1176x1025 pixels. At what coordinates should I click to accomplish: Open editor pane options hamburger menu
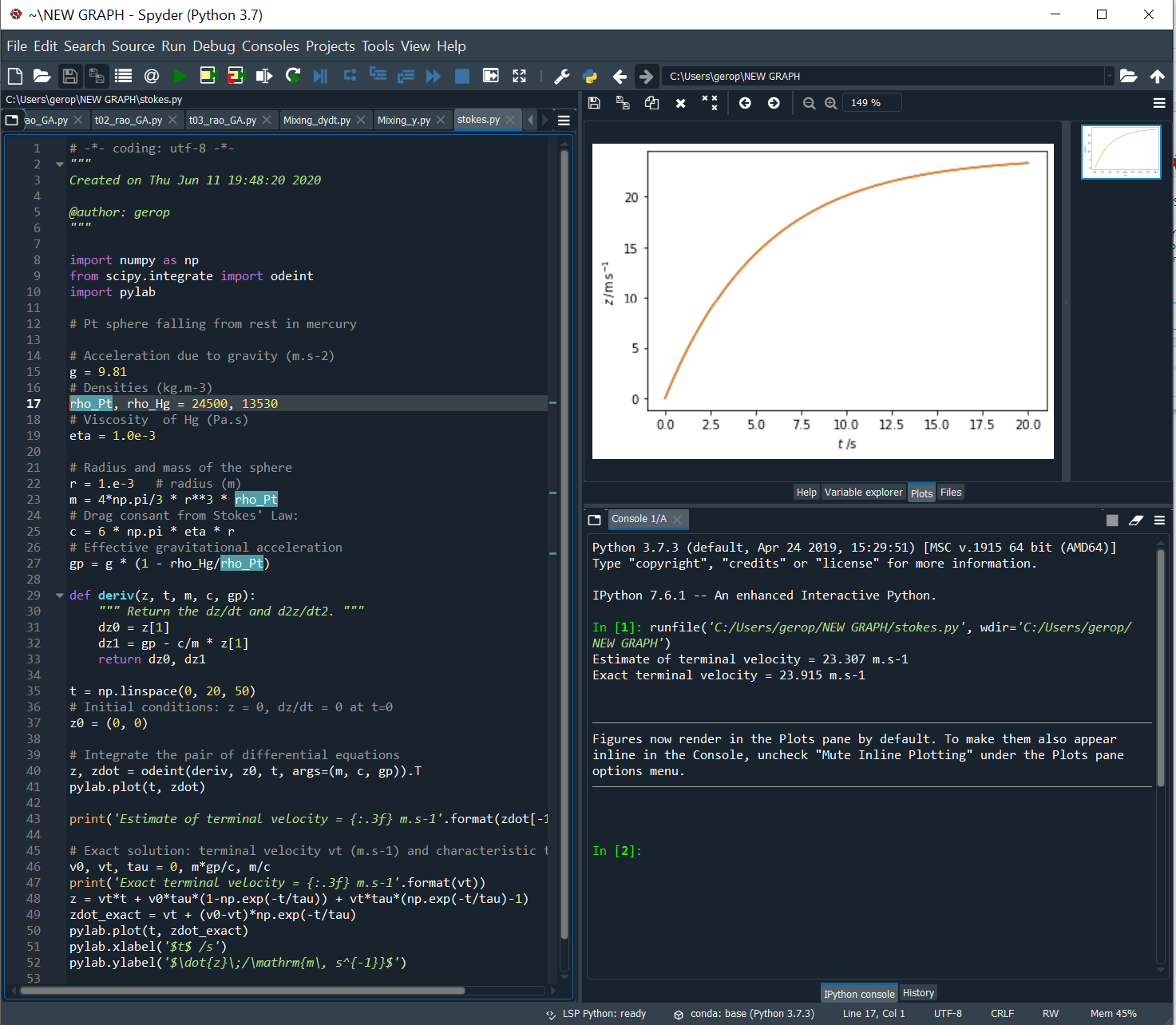pyautogui.click(x=564, y=121)
